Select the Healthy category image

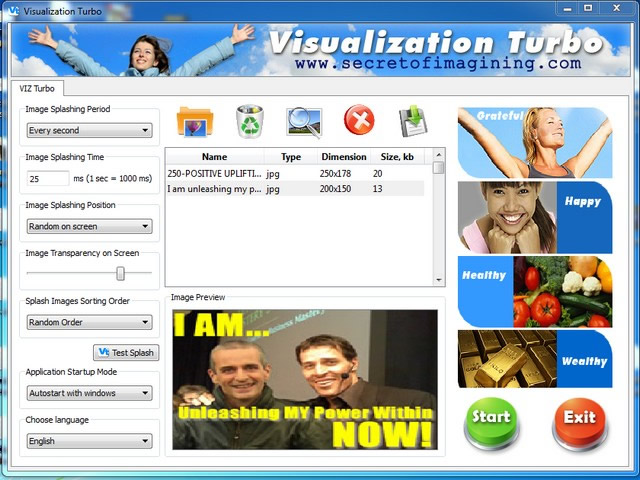click(535, 292)
